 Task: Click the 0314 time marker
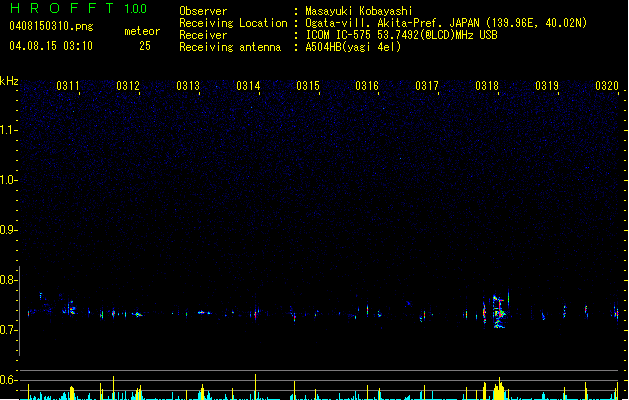point(248,86)
